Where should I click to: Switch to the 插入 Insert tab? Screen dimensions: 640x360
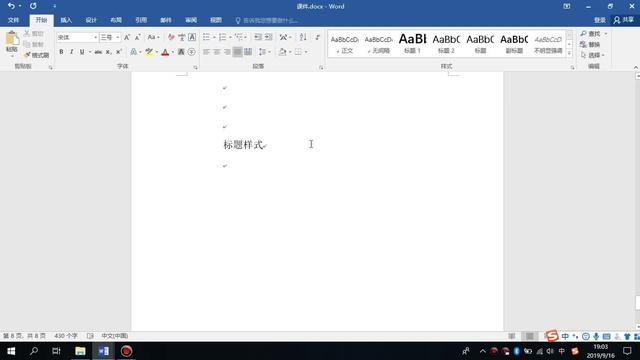point(66,20)
